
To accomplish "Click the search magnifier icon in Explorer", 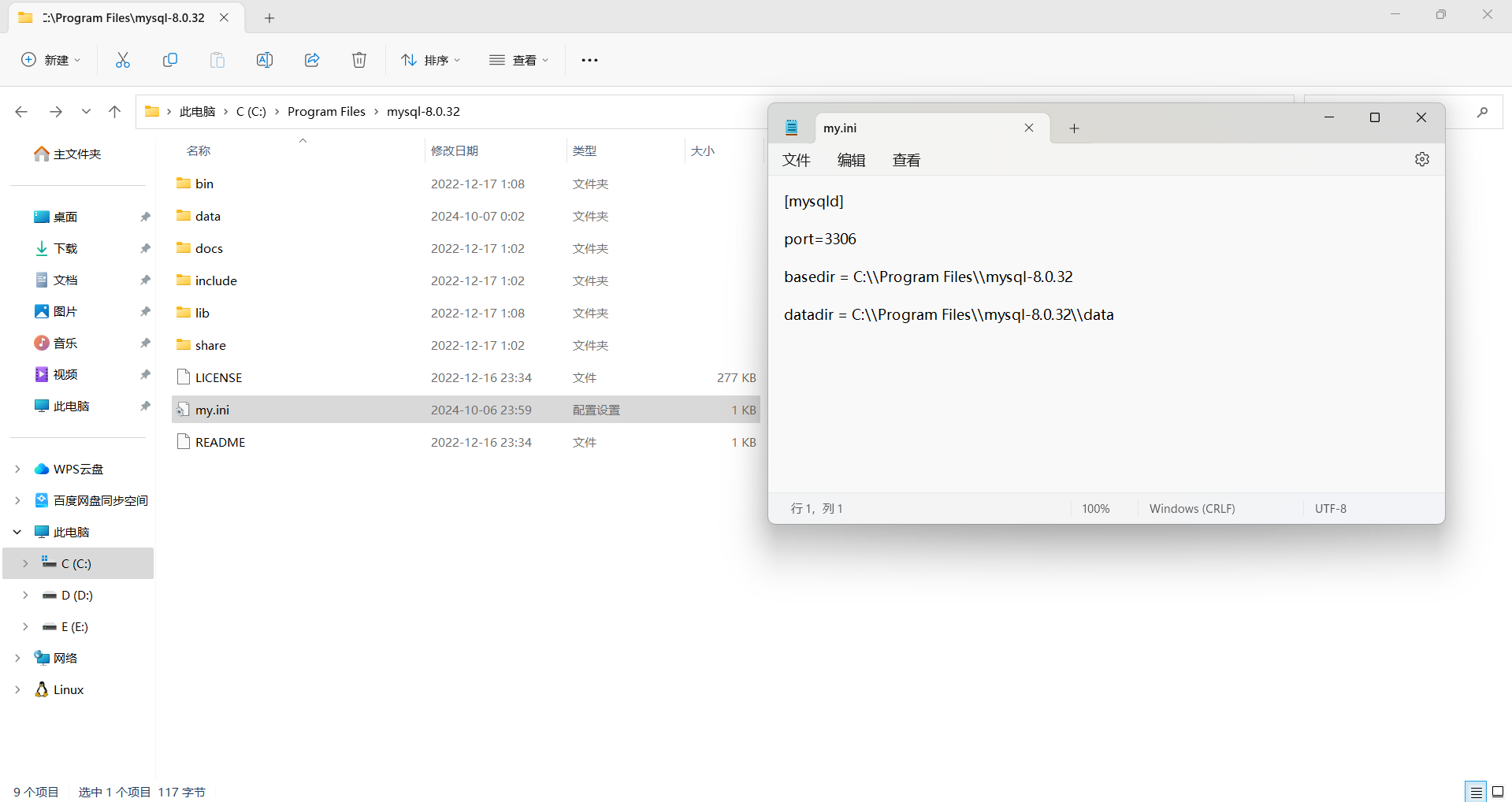I will 1481,111.
